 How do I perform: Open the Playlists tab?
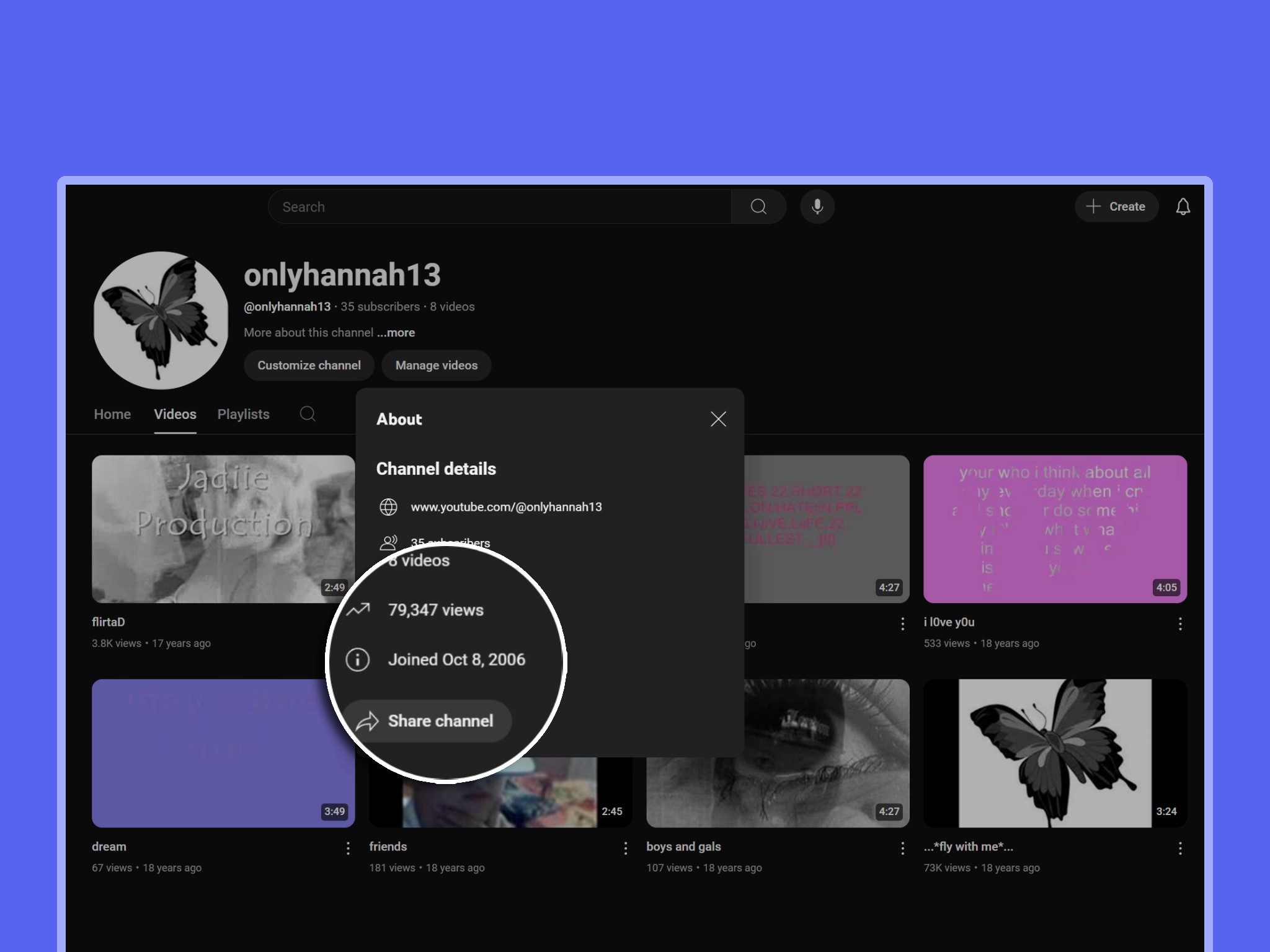243,414
